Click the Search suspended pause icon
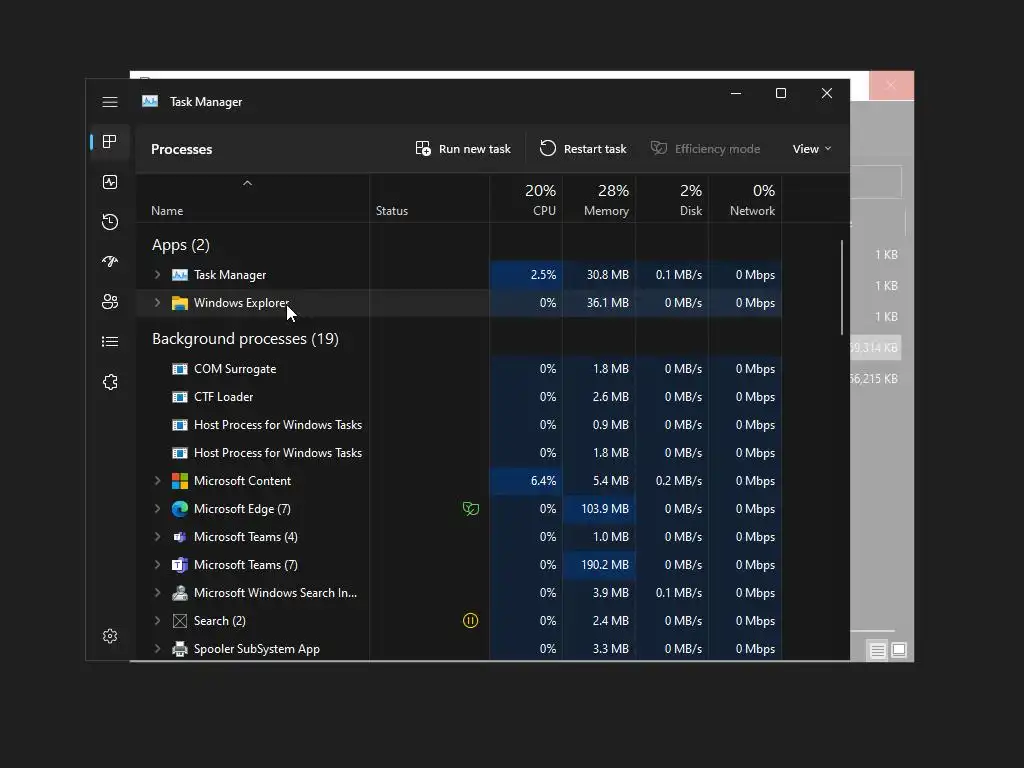Screen dimensions: 1024x768 [x=470, y=621]
